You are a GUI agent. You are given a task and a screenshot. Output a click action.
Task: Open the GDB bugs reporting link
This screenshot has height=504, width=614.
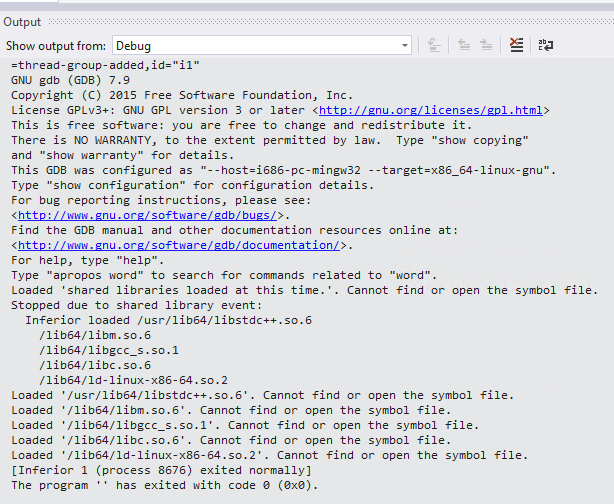pos(150,215)
